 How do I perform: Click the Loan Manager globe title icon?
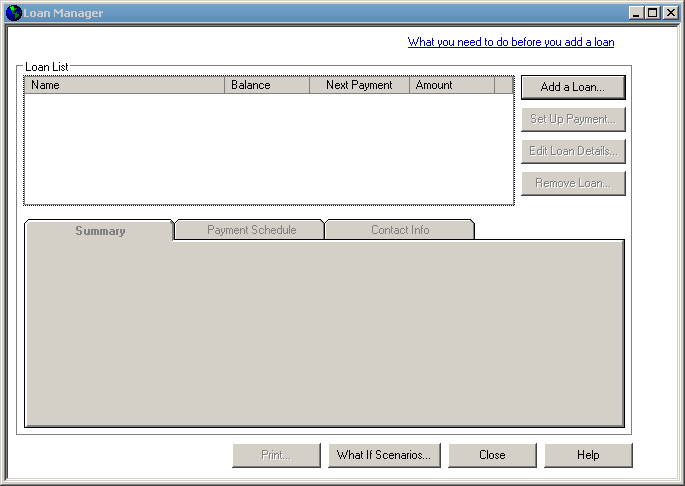(x=14, y=13)
